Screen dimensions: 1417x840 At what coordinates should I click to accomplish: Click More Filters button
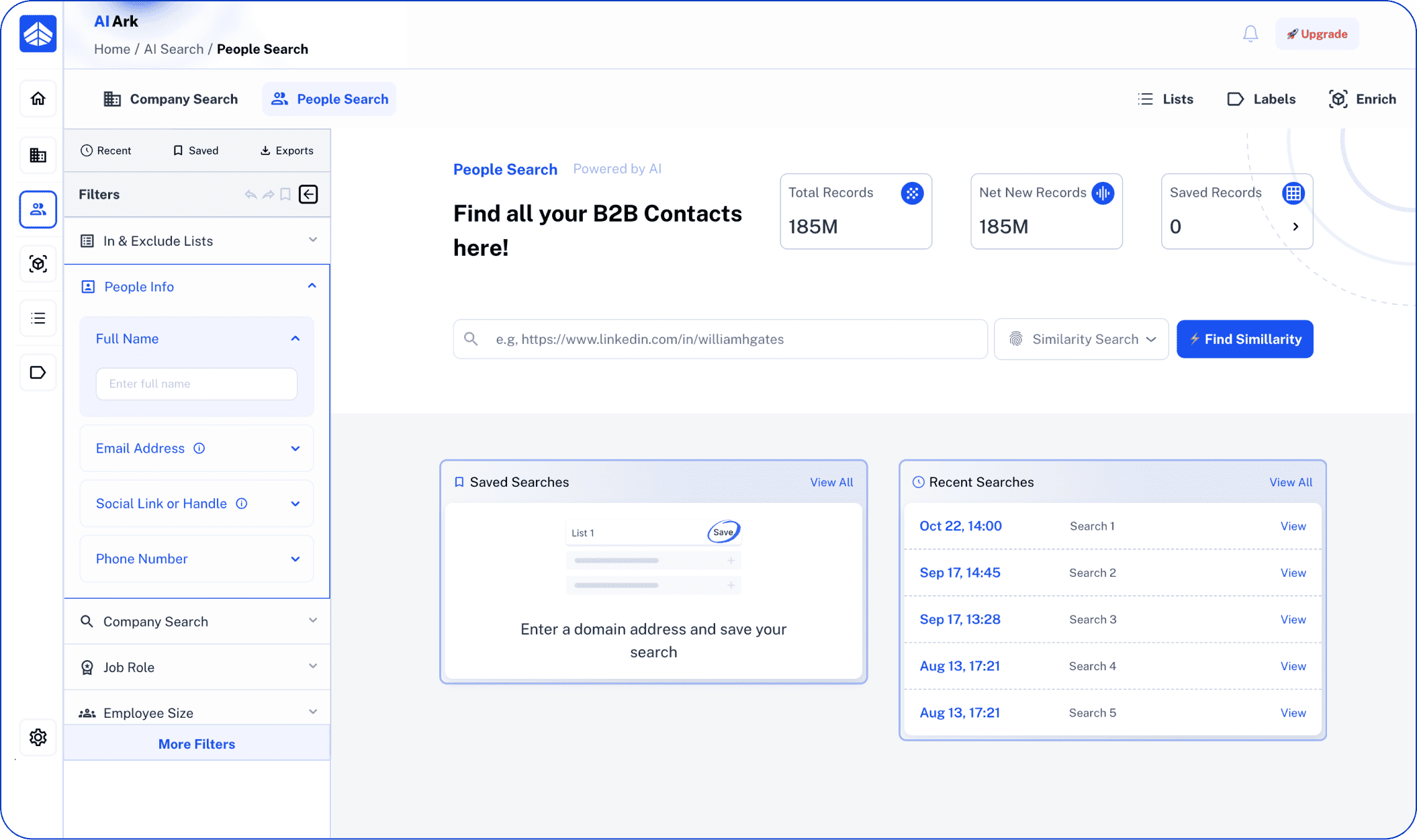(197, 744)
